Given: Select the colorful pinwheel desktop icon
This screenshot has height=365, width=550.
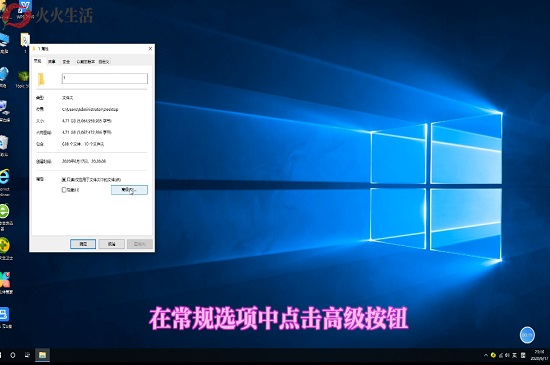Looking at the screenshot, I should point(6,283).
